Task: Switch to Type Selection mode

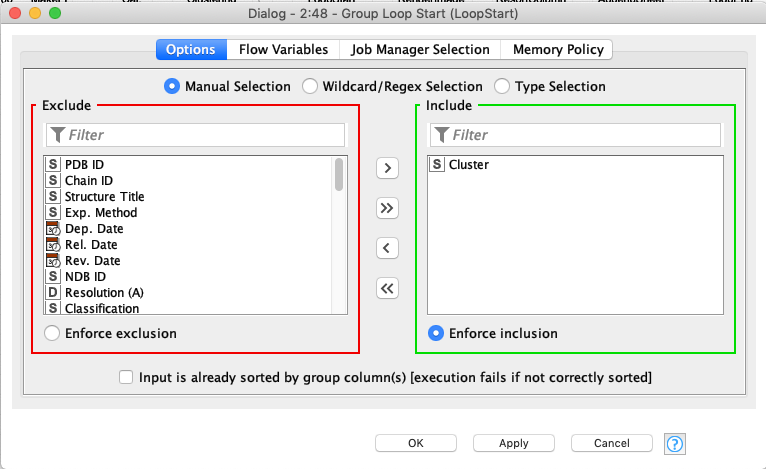Action: 502,87
